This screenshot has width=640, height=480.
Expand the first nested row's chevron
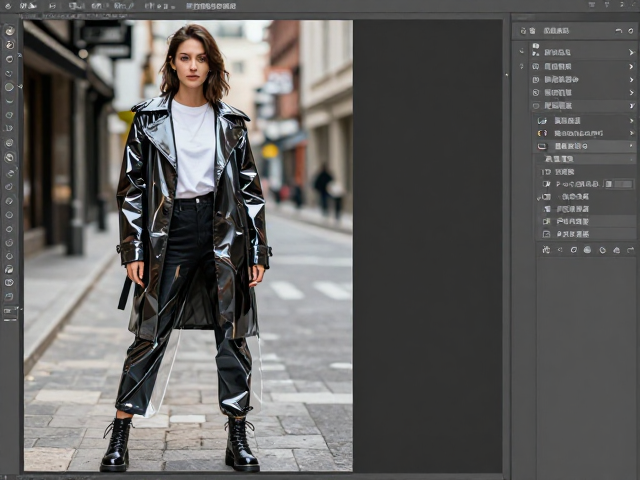coord(632,121)
